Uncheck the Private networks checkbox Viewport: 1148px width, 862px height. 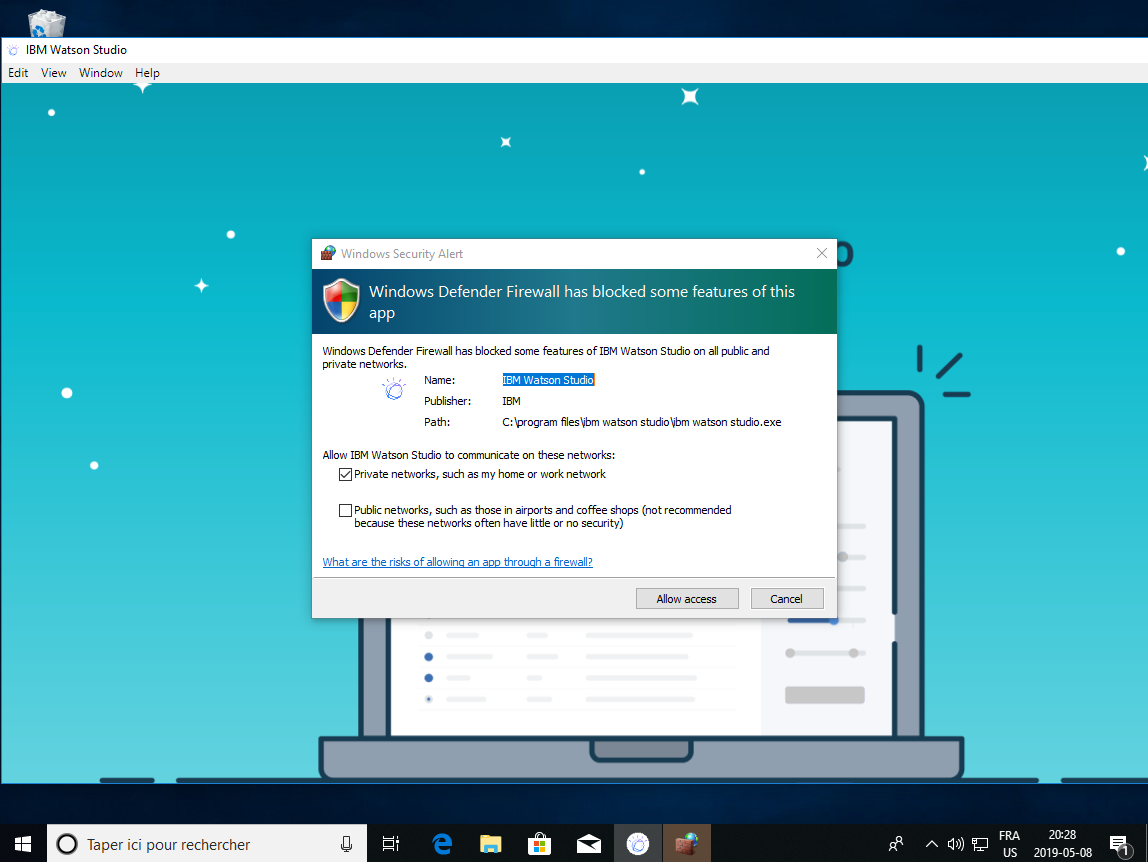(346, 474)
